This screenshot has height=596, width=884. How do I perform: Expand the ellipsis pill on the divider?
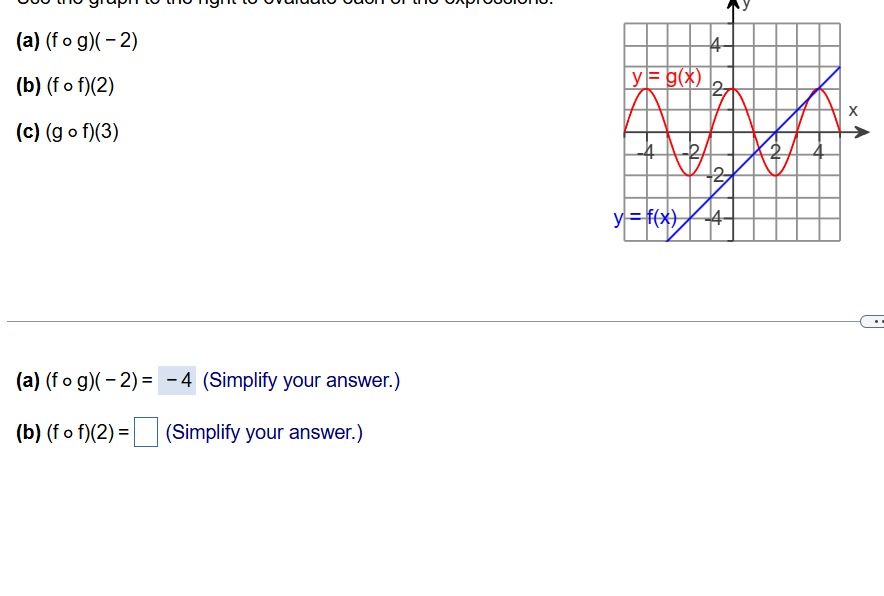873,321
